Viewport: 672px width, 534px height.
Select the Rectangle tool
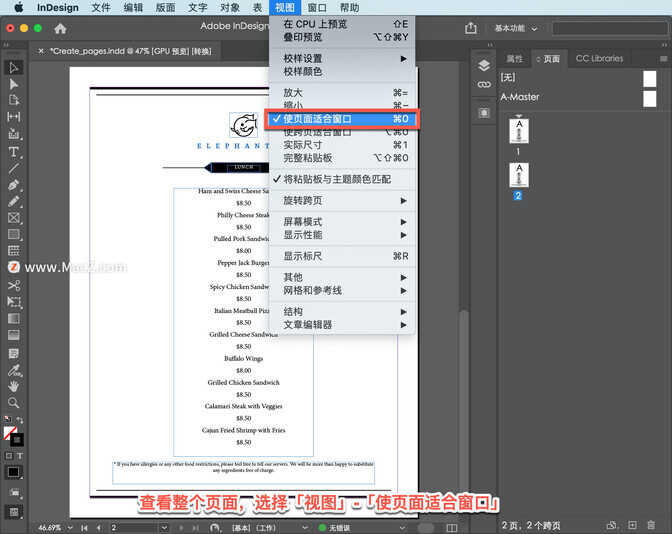point(14,234)
